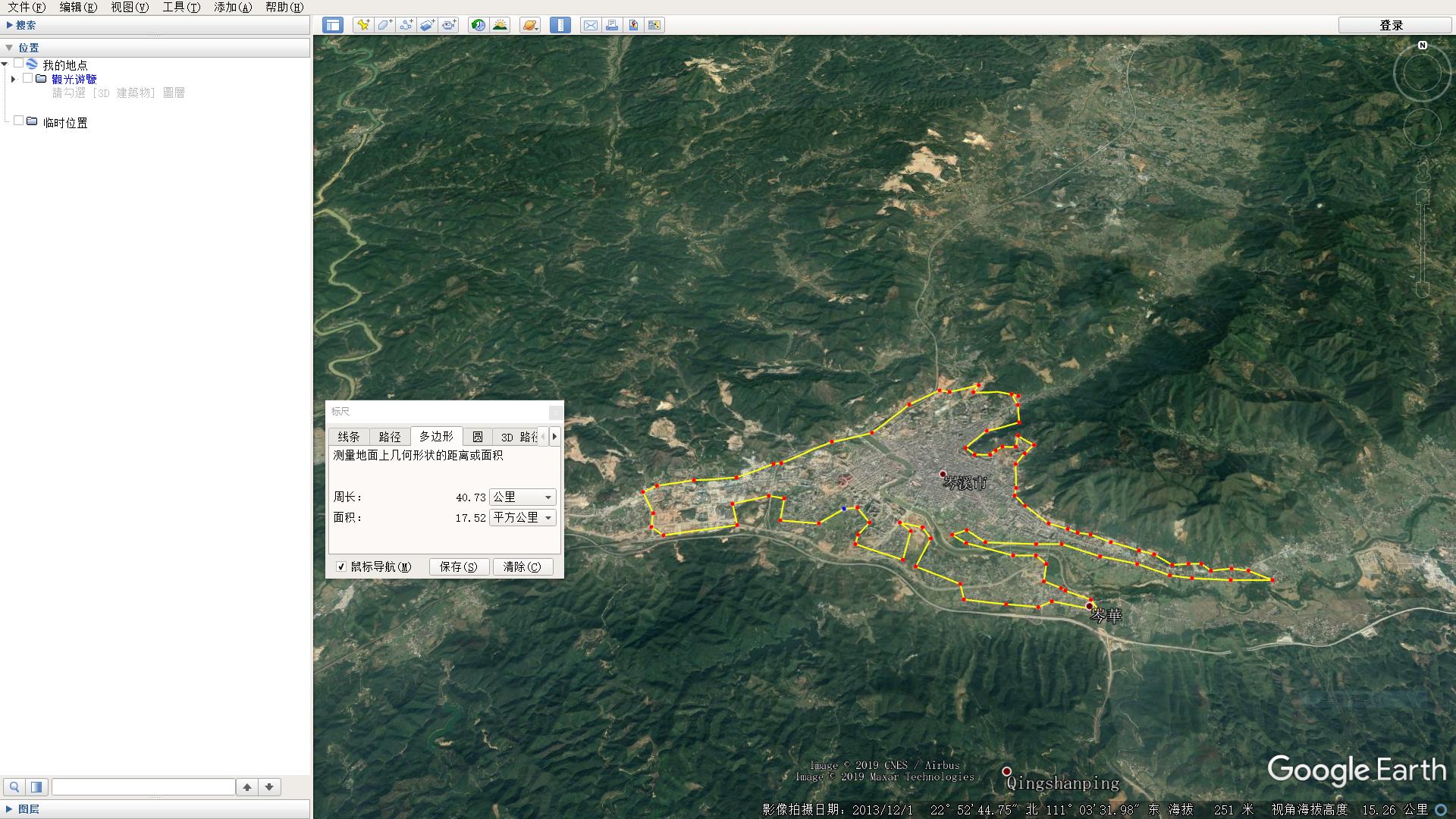
Task: Click the Add Polygon toolbar icon
Action: point(384,25)
